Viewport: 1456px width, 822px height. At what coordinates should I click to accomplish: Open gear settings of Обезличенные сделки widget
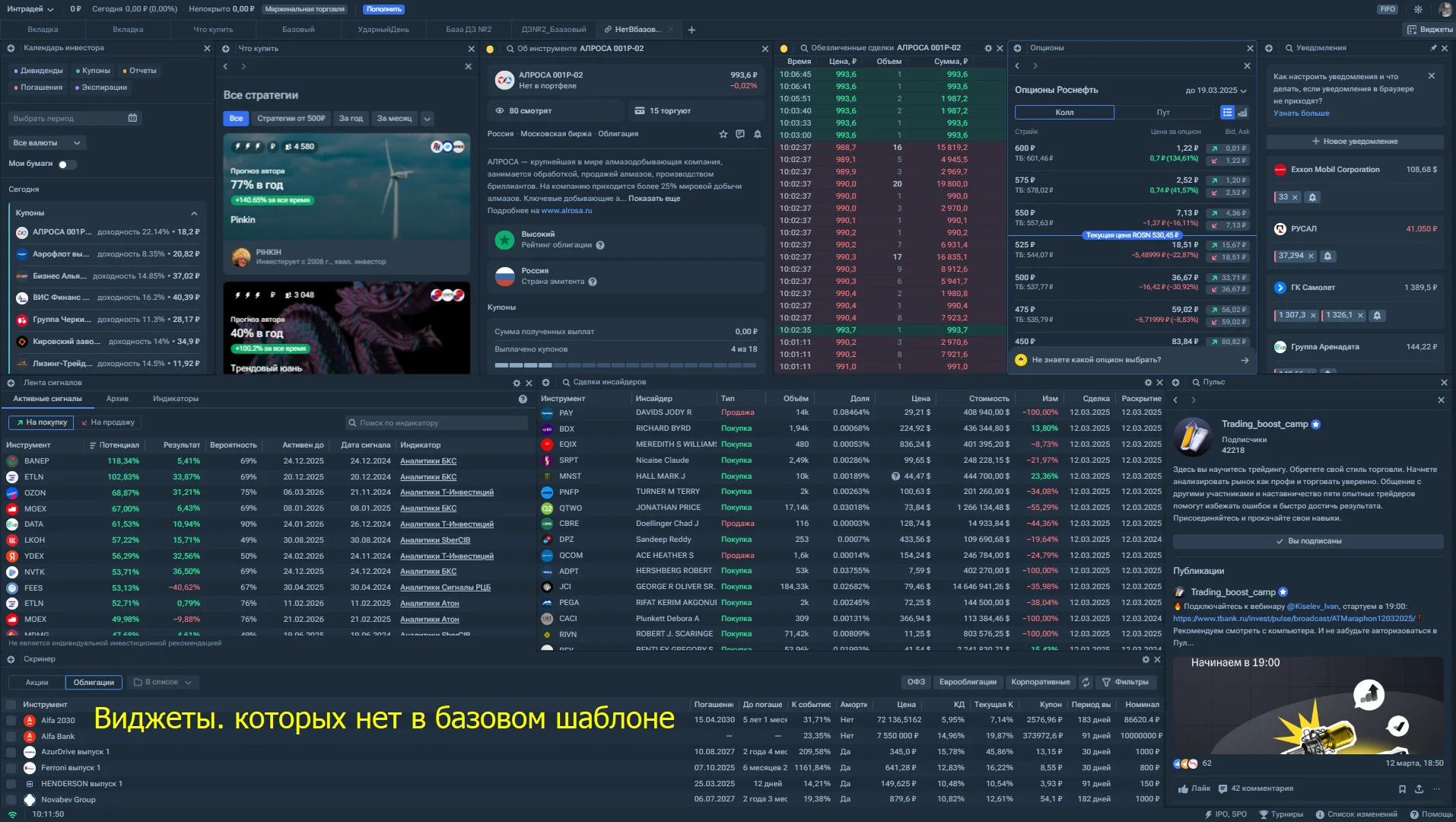click(988, 48)
